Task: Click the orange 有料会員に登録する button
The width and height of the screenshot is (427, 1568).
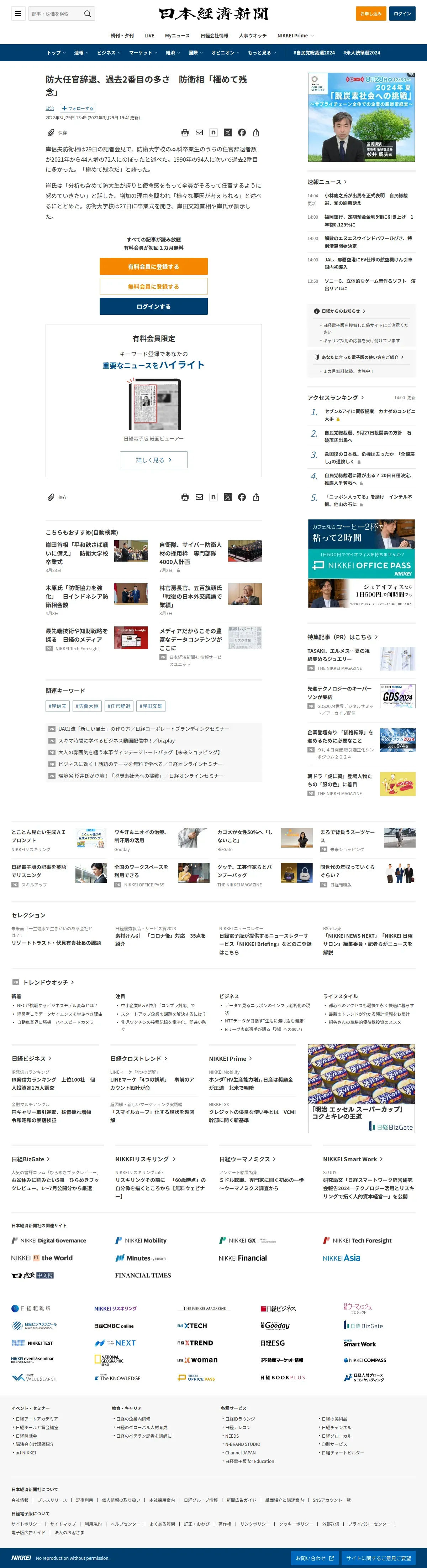Action: tap(153, 266)
